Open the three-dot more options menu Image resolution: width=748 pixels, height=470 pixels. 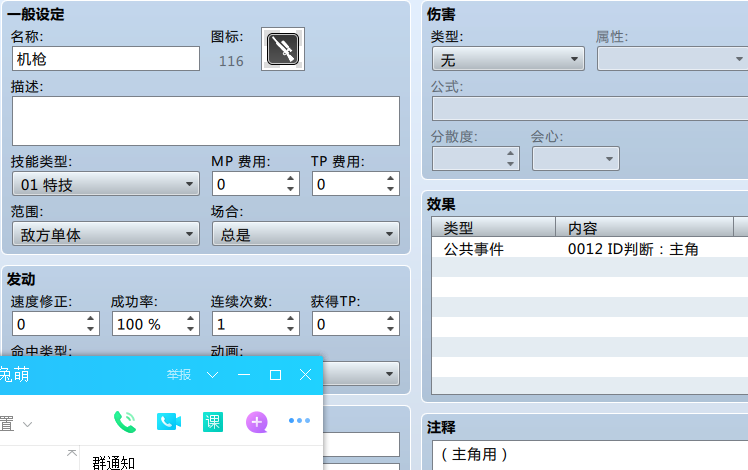click(300, 421)
